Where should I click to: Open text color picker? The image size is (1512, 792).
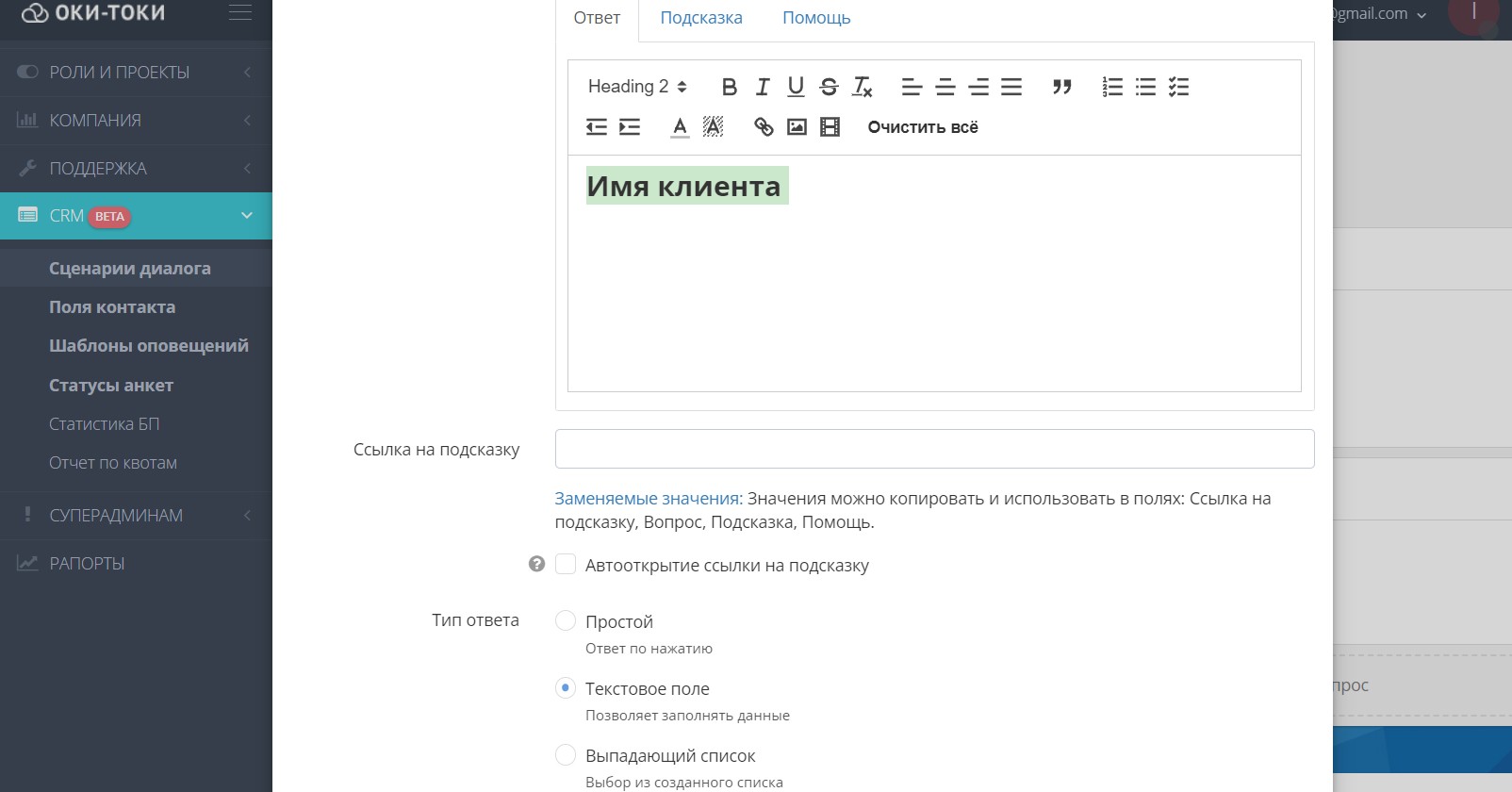[x=680, y=126]
